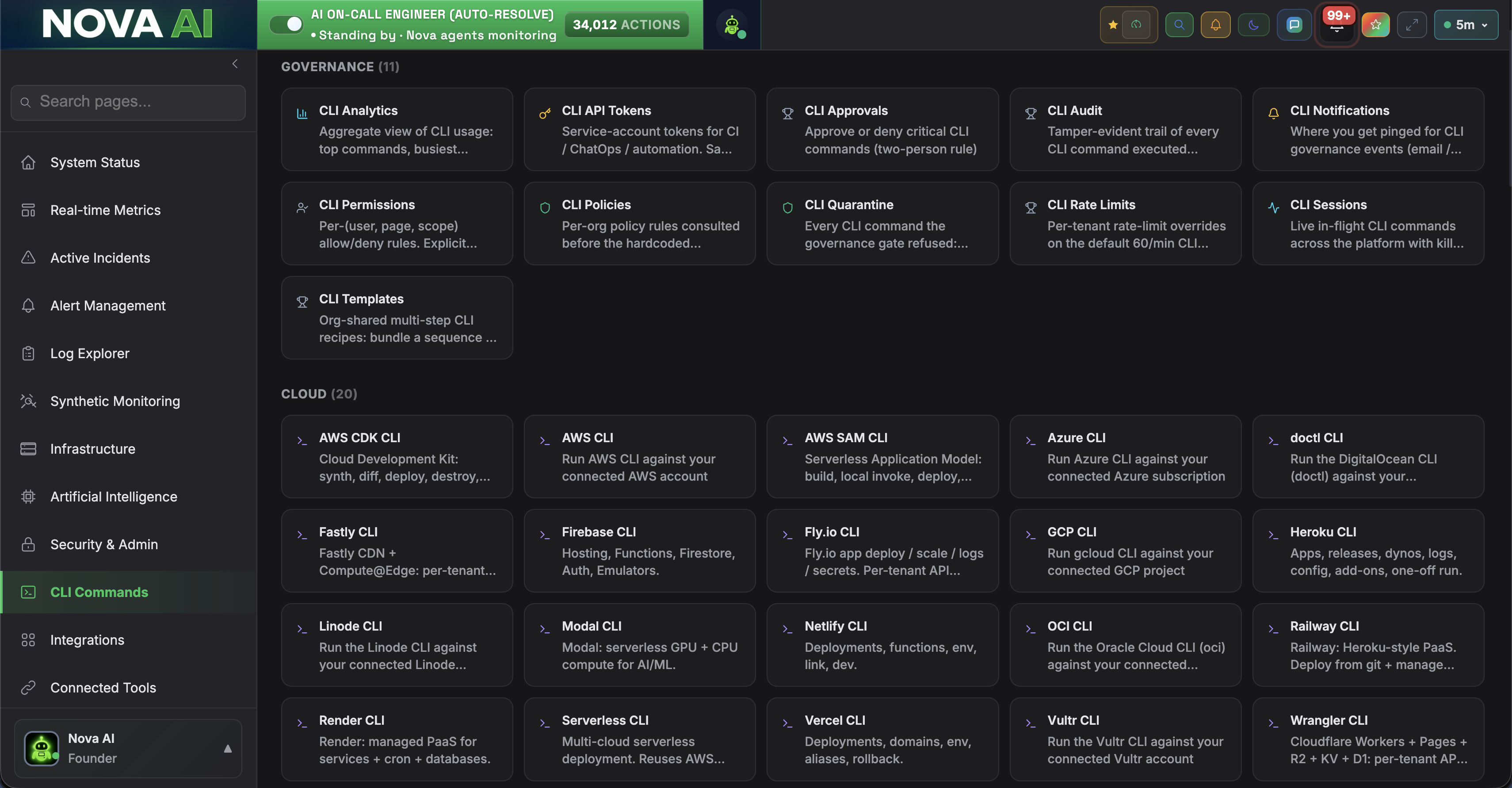The image size is (1512, 788).
Task: Open the Vultr CLI card
Action: 1125,738
